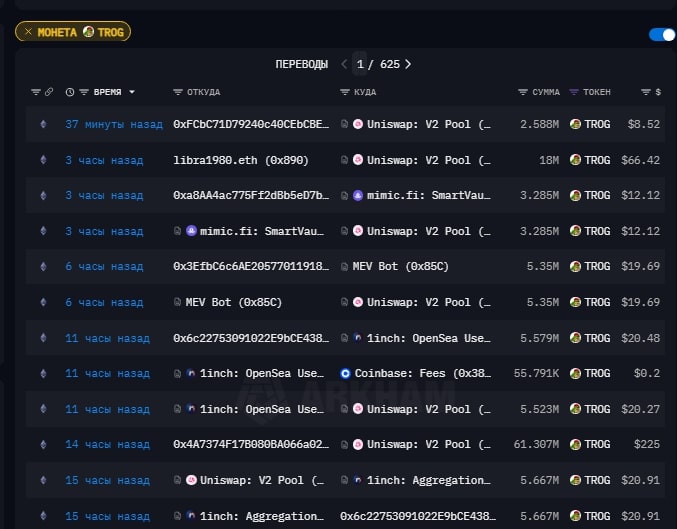The image size is (677, 529).
Task: Click Ethereum chain icon in 14 часы row
Action: tap(43, 444)
